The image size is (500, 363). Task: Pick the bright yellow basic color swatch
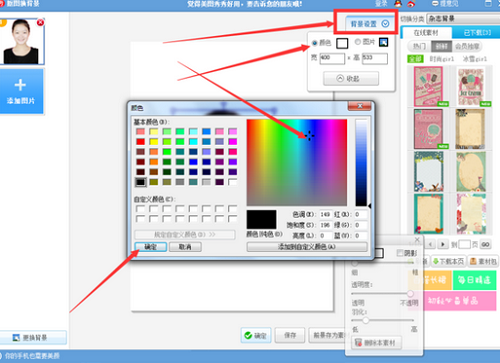154,142
